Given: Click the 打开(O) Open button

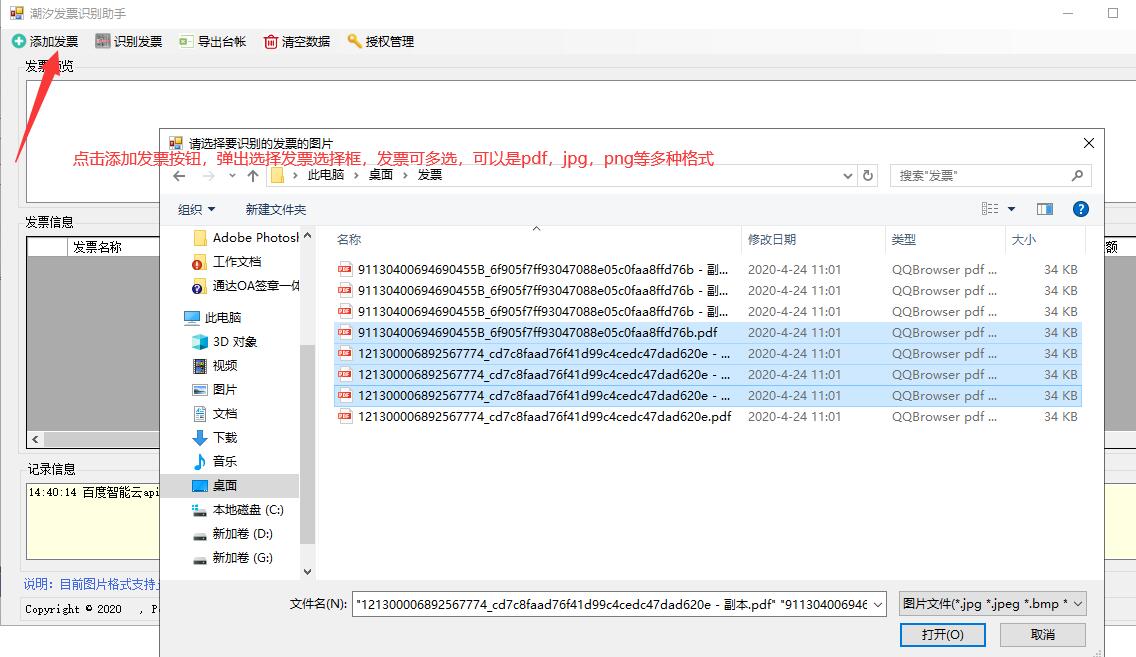Looking at the screenshot, I should 942,634.
